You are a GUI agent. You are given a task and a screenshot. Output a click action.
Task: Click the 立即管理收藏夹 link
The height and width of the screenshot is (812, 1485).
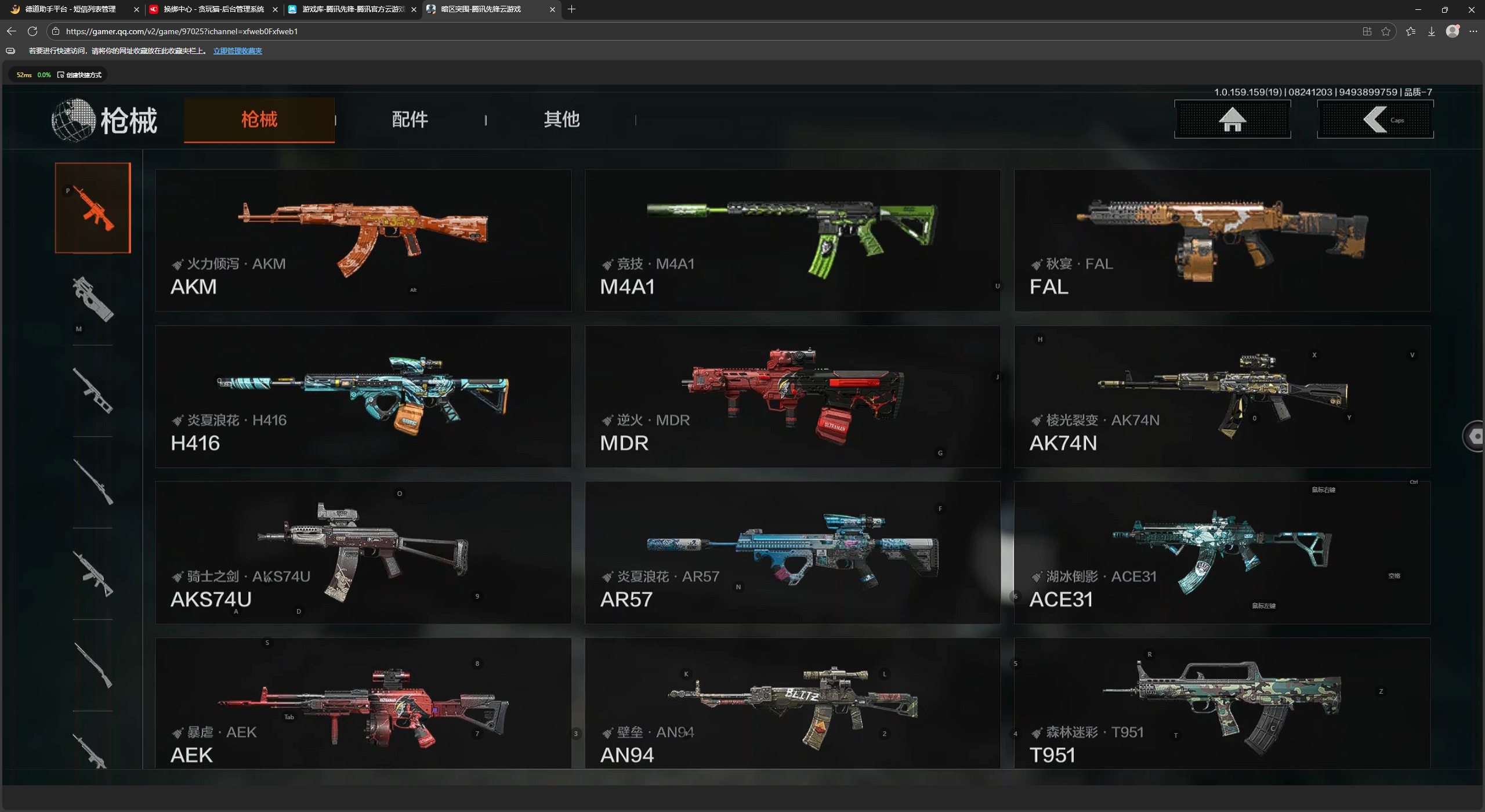(x=237, y=51)
